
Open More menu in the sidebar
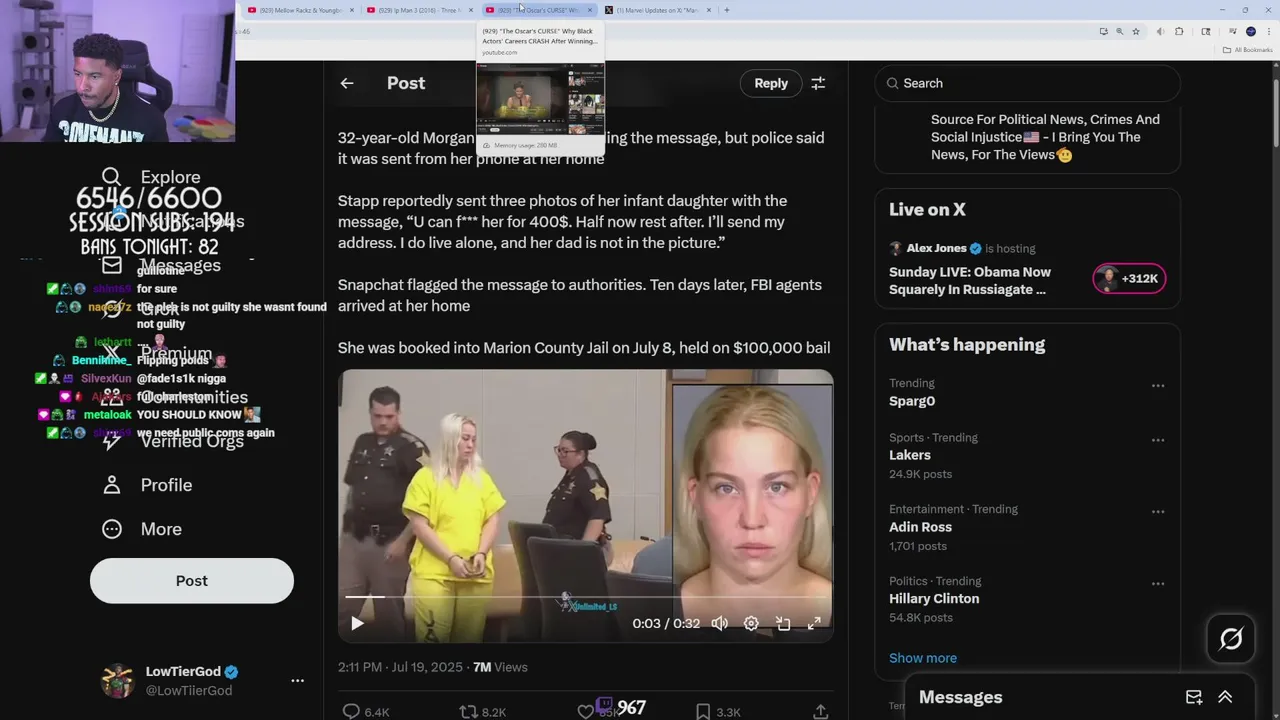[142, 529]
